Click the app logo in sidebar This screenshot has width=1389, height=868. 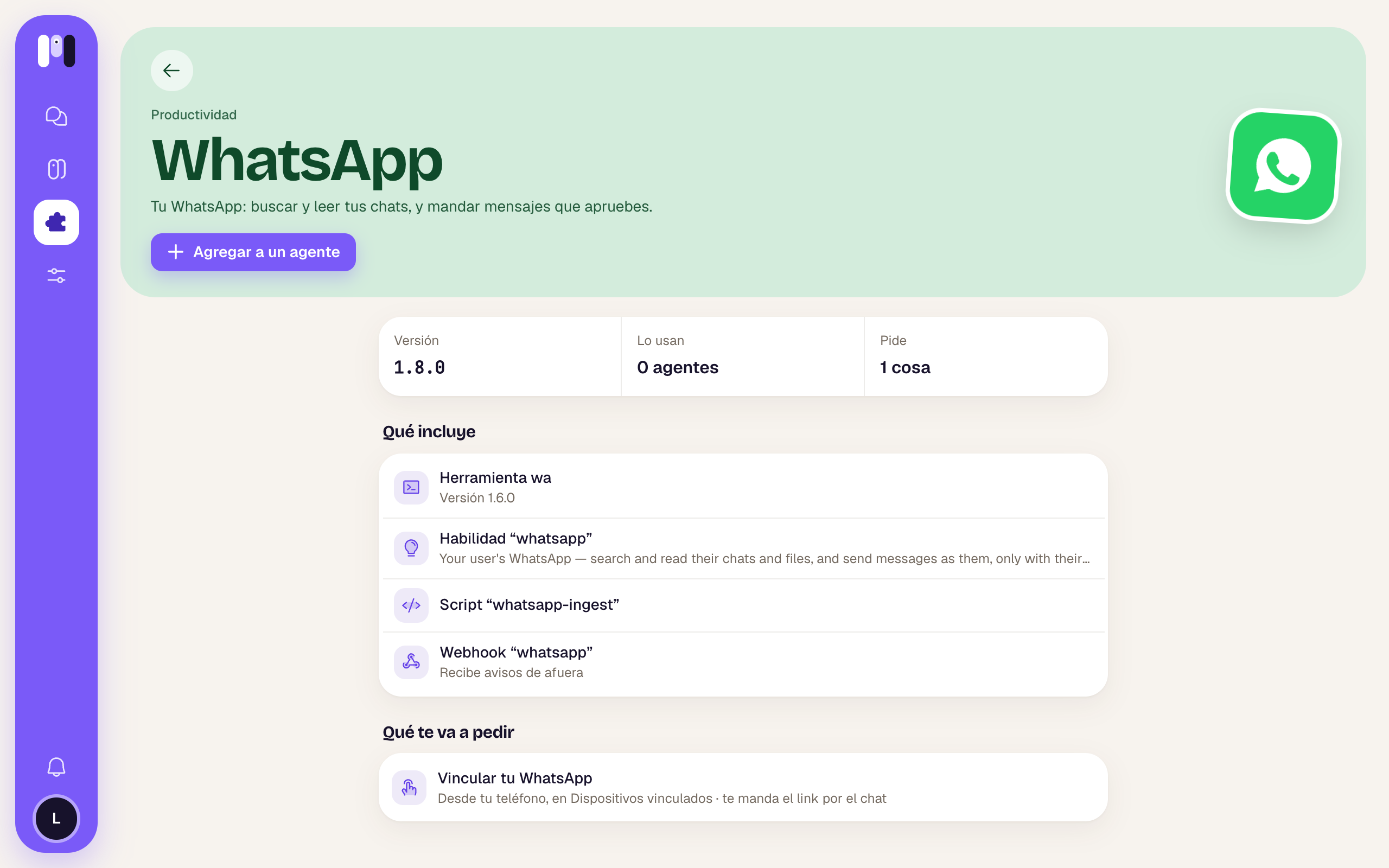coord(56,50)
